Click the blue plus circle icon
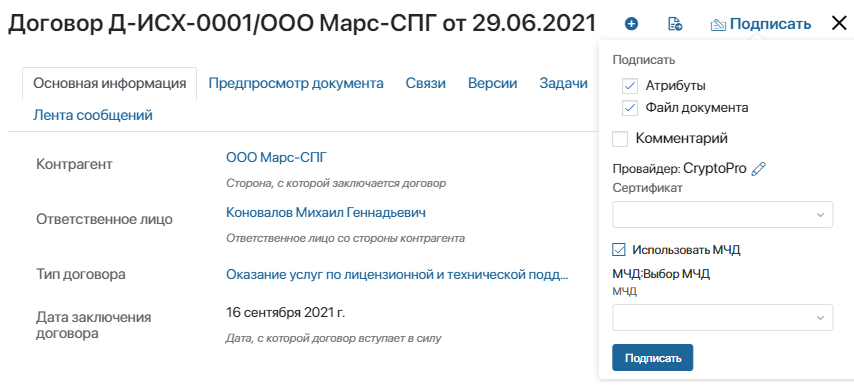 point(631,24)
